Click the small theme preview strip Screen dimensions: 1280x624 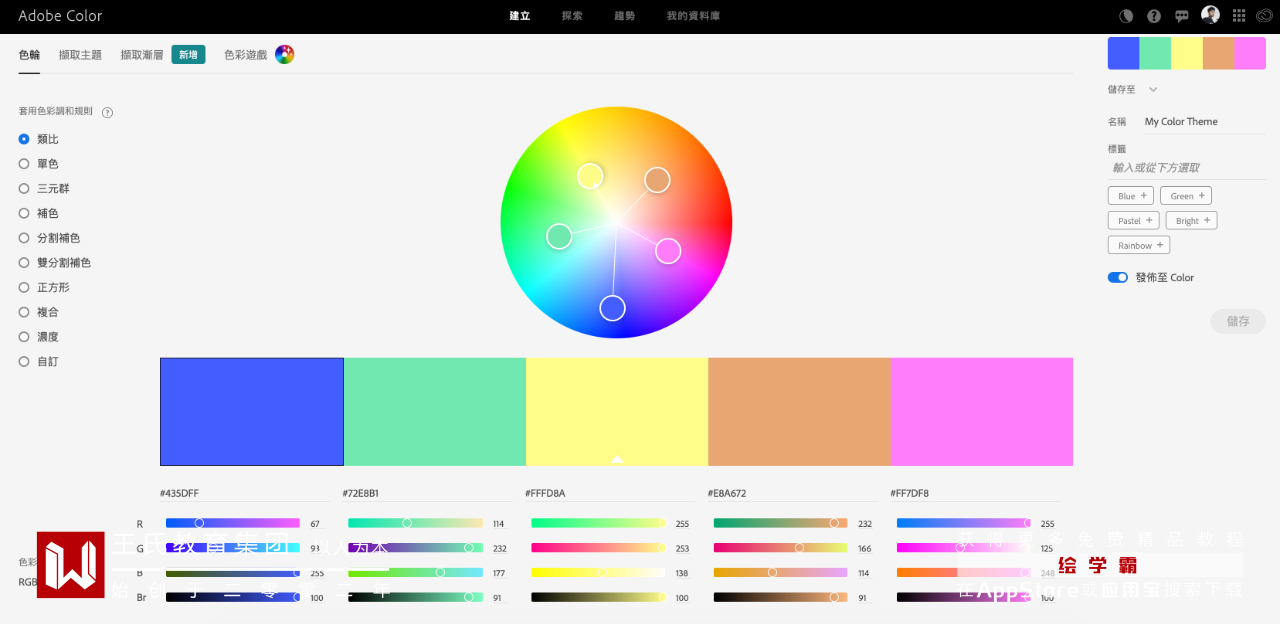[x=1187, y=53]
